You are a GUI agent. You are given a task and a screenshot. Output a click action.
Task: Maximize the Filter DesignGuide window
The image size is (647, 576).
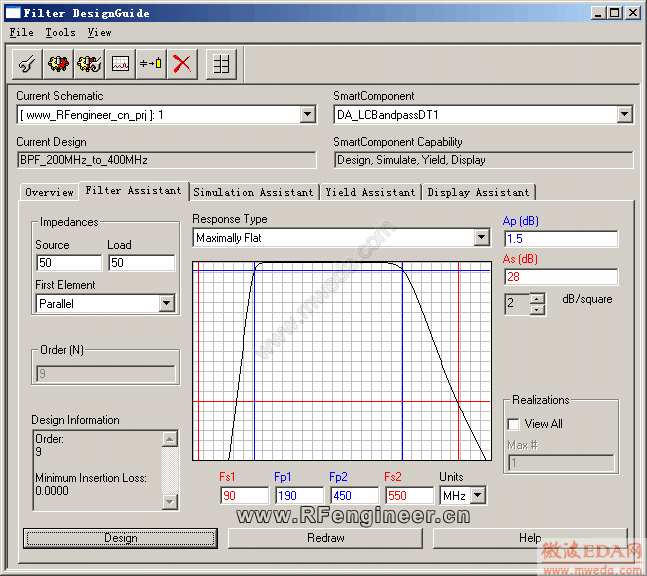(x=614, y=13)
